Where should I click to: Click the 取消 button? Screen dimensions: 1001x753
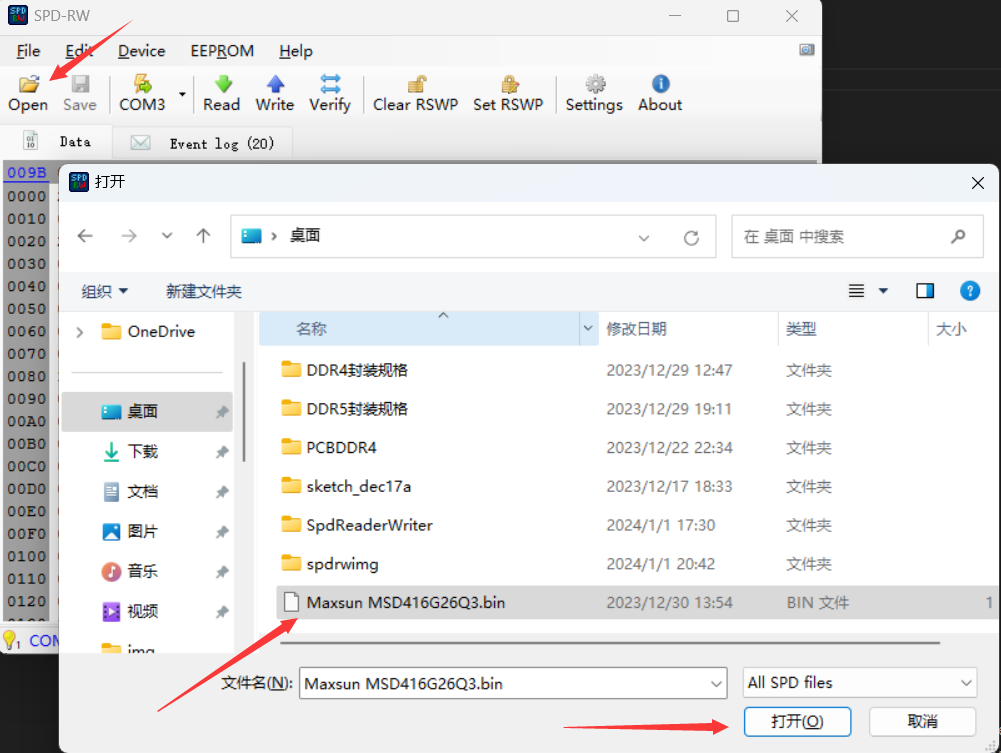coord(922,722)
